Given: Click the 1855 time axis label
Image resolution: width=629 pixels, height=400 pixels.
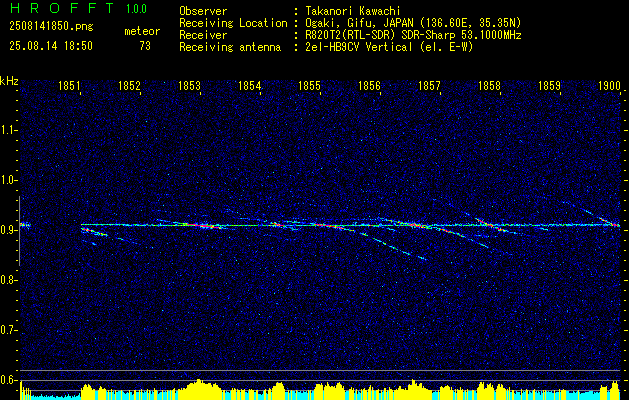Looking at the screenshot, I should 309,86.
